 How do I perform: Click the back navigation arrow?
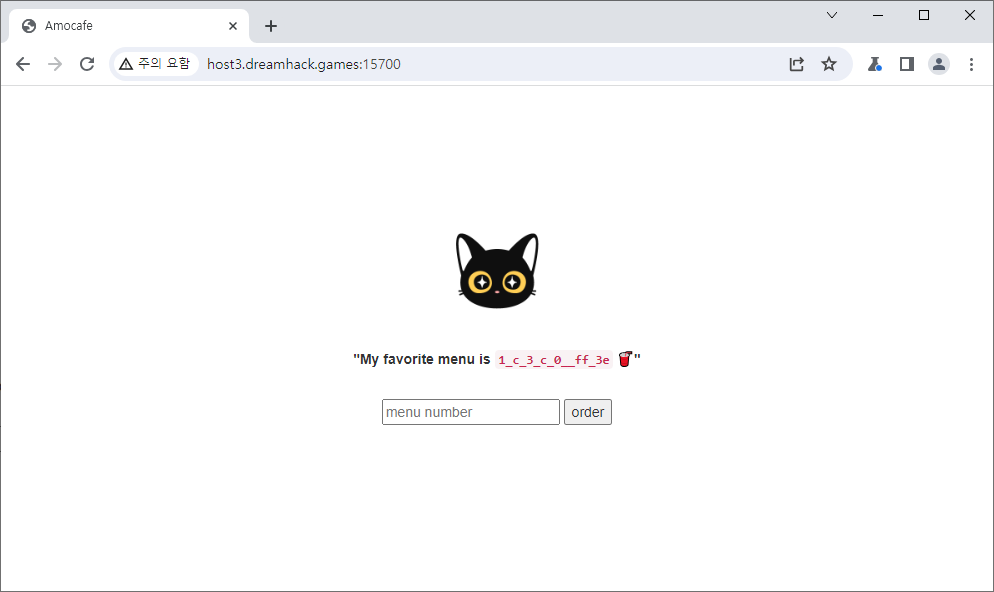pyautogui.click(x=23, y=64)
